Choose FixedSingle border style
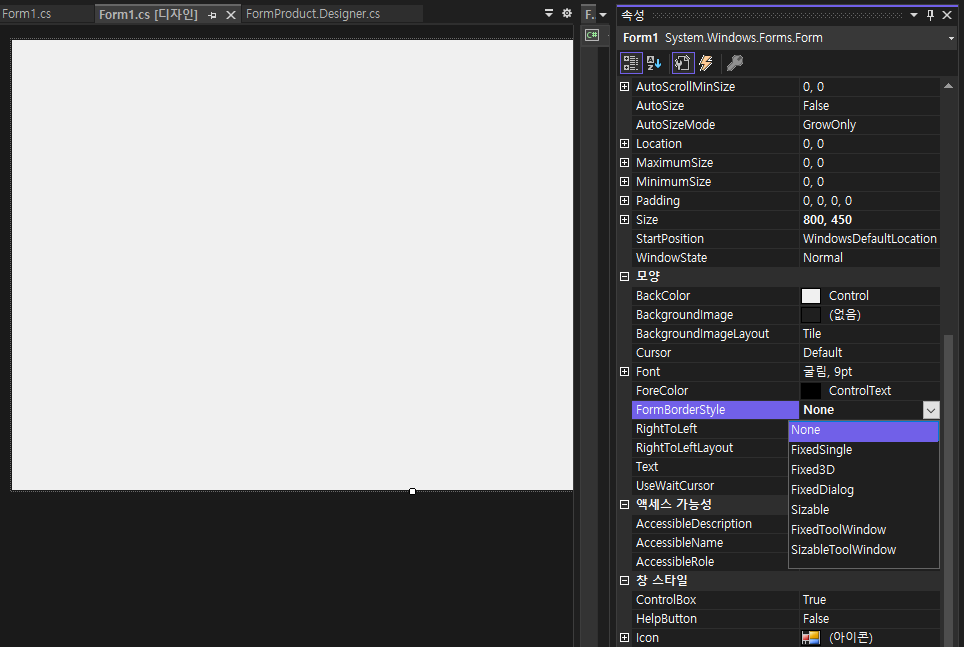 click(863, 450)
